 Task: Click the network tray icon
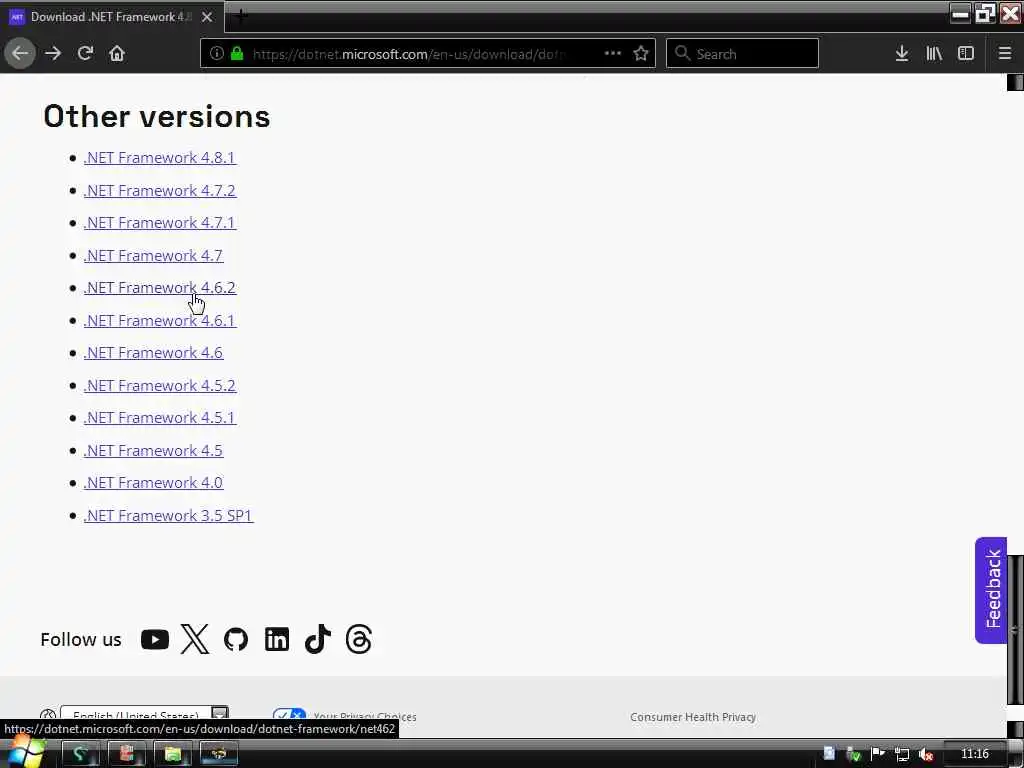tap(902, 755)
